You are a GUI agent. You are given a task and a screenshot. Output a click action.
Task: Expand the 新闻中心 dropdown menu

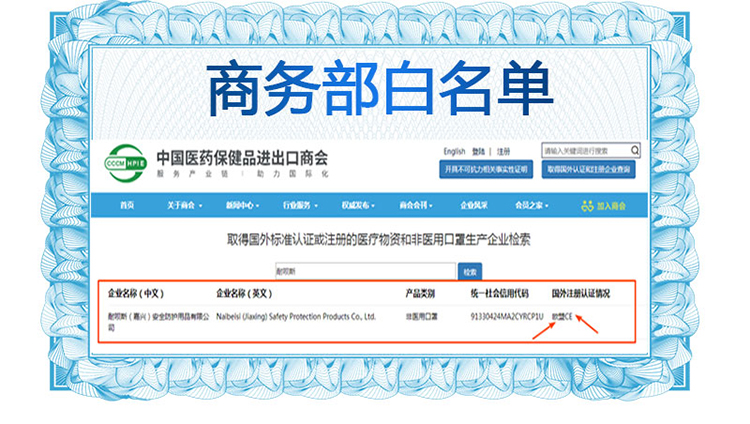(243, 205)
